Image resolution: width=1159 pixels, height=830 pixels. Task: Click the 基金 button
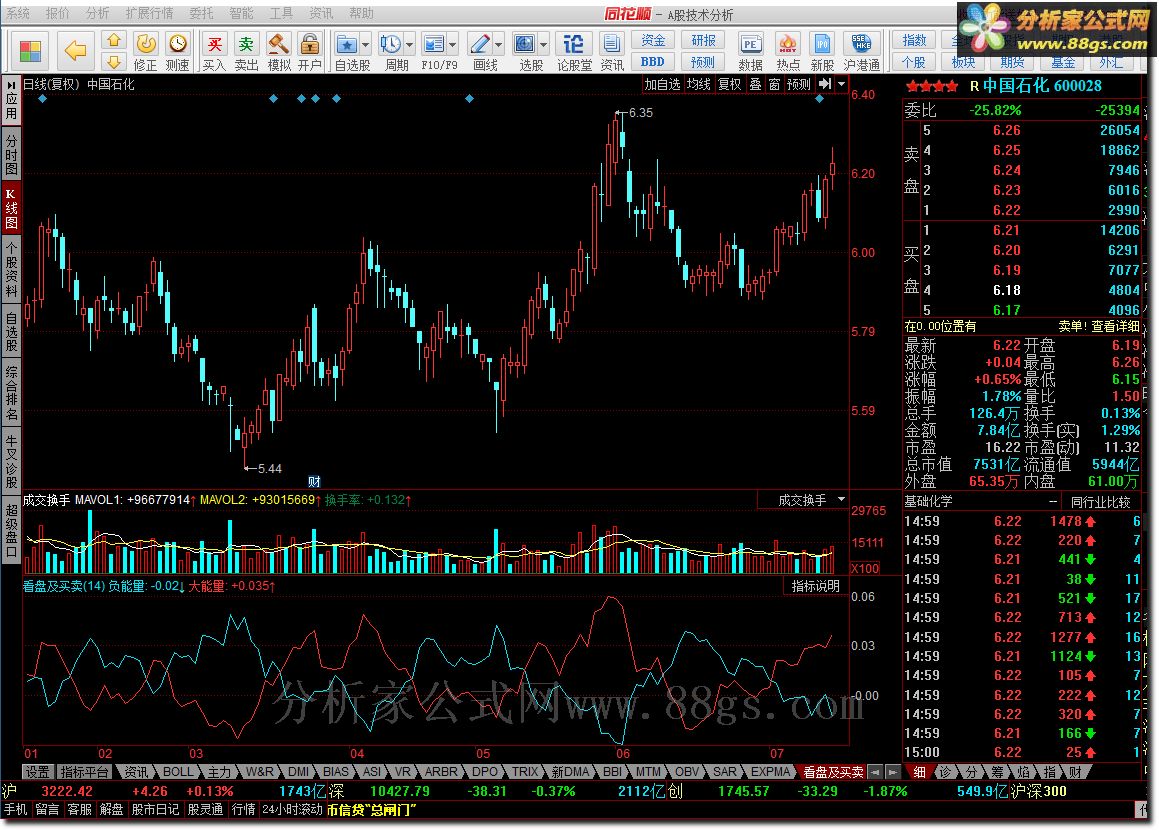click(1063, 62)
